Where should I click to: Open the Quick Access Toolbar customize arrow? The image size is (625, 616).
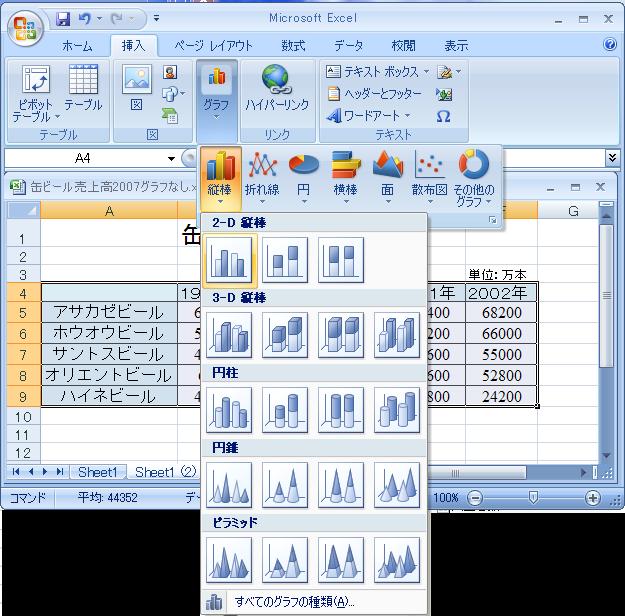click(x=156, y=18)
